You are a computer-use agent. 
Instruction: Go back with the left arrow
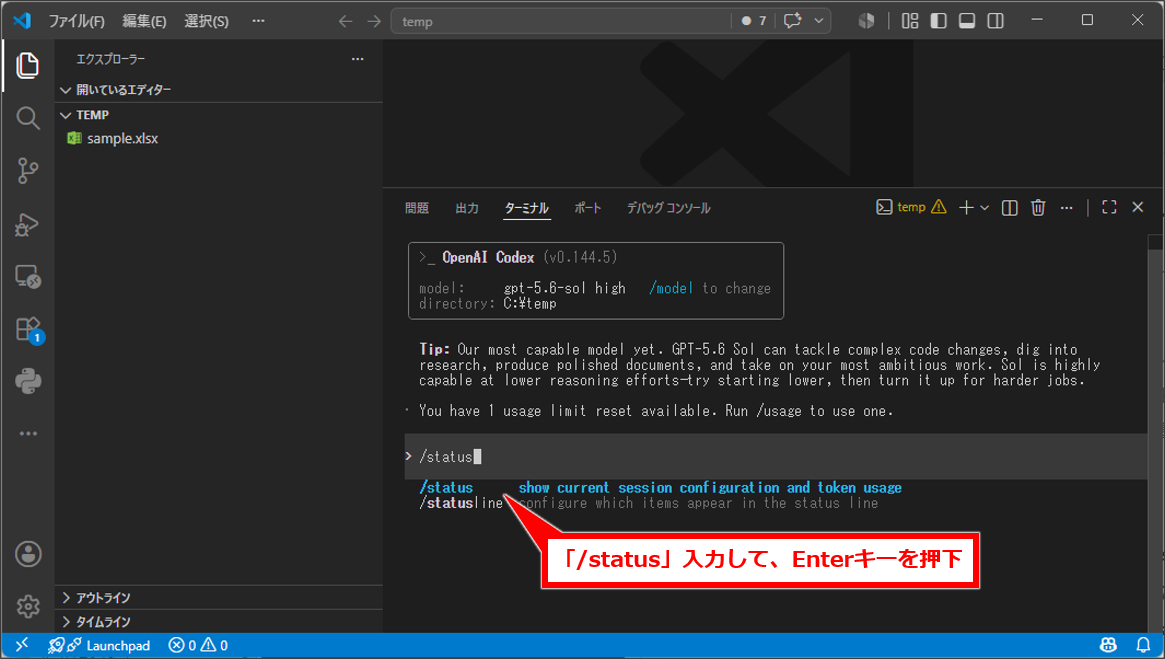345,21
